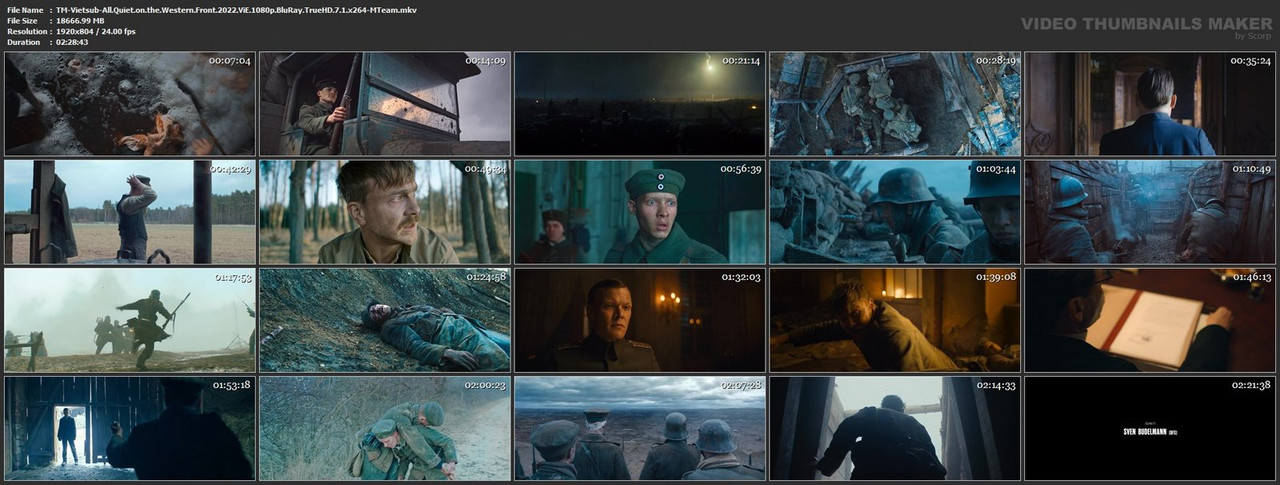The width and height of the screenshot is (1280, 485).
Task: Click the thumbnail stamped 01:24:58
Action: [385, 320]
